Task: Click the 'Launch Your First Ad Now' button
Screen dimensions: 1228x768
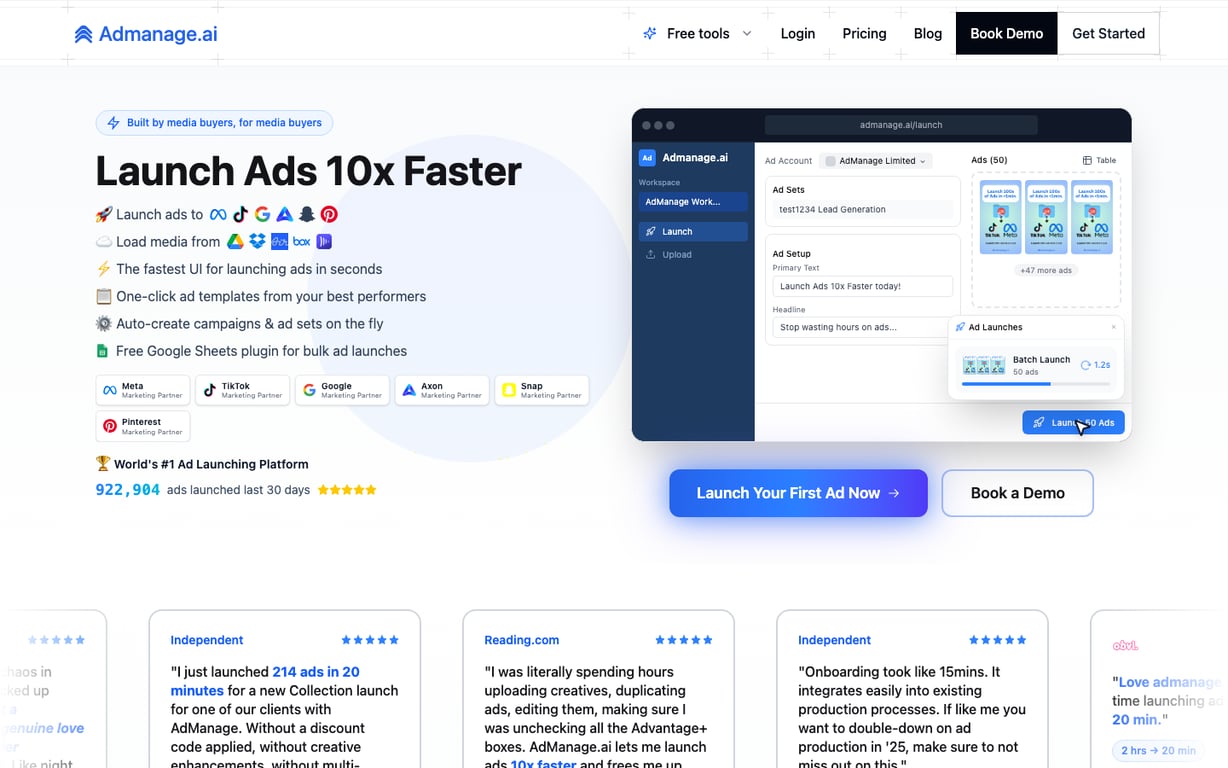Action: (x=797, y=492)
